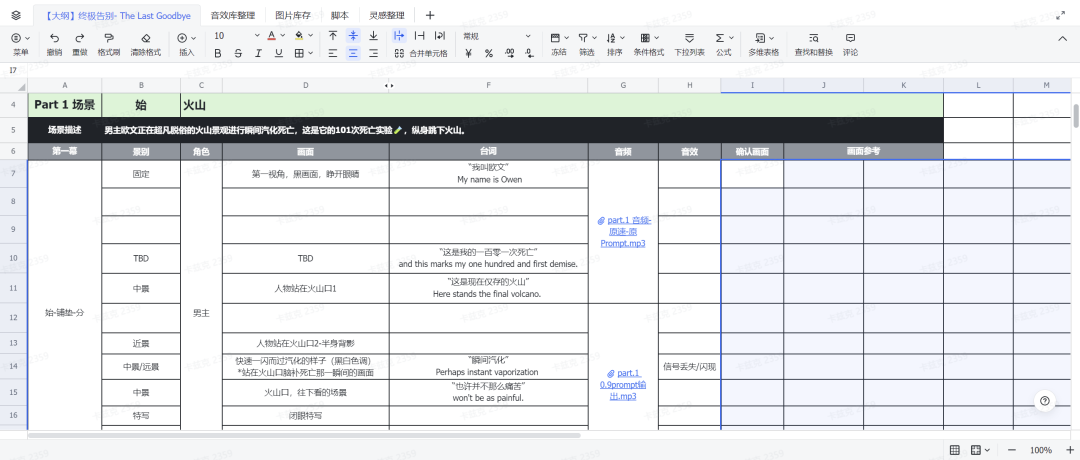Click the increase decimal places icon
This screenshot has height=460, width=1080.
[x=510, y=53]
